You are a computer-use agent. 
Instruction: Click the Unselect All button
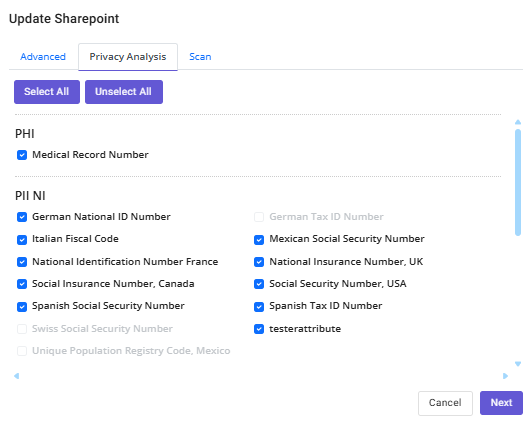click(124, 92)
